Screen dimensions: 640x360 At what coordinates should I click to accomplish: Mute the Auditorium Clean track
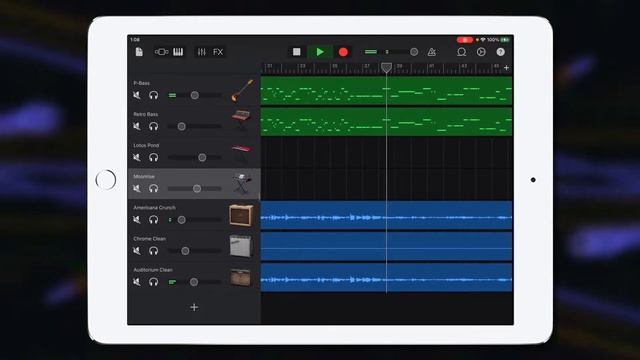tap(137, 282)
